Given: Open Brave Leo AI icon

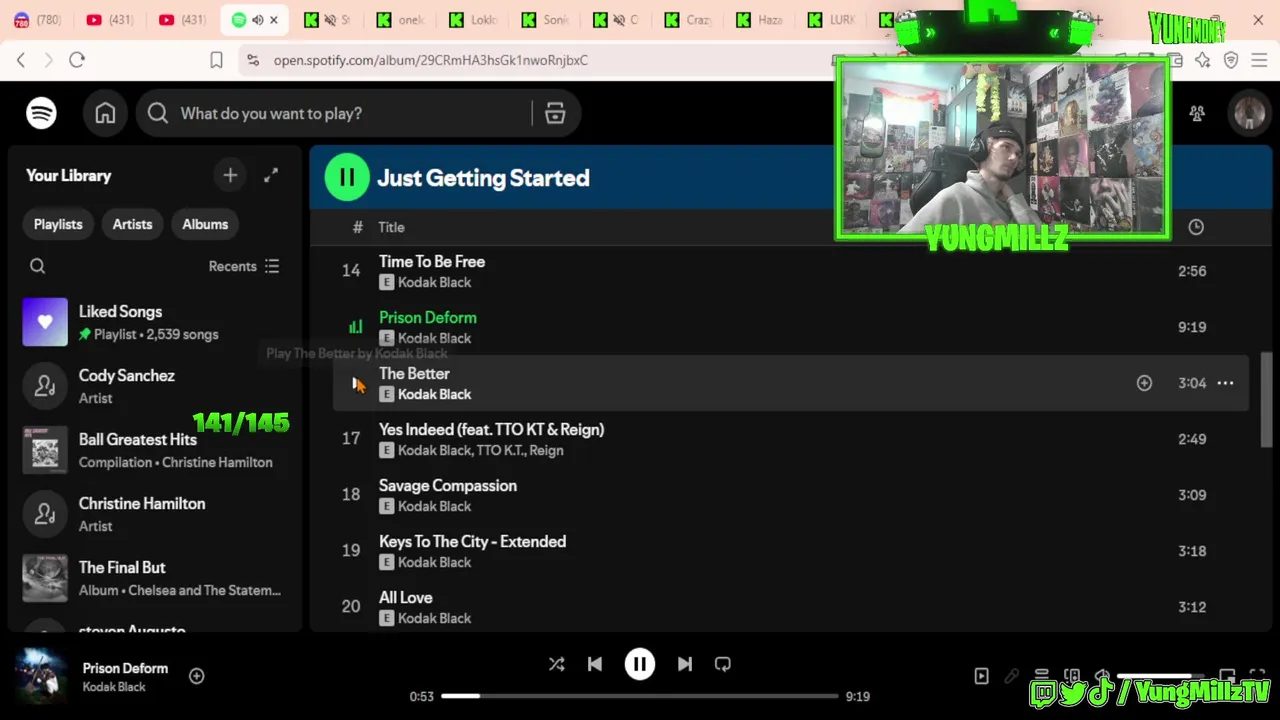Looking at the screenshot, I should point(1202,60).
